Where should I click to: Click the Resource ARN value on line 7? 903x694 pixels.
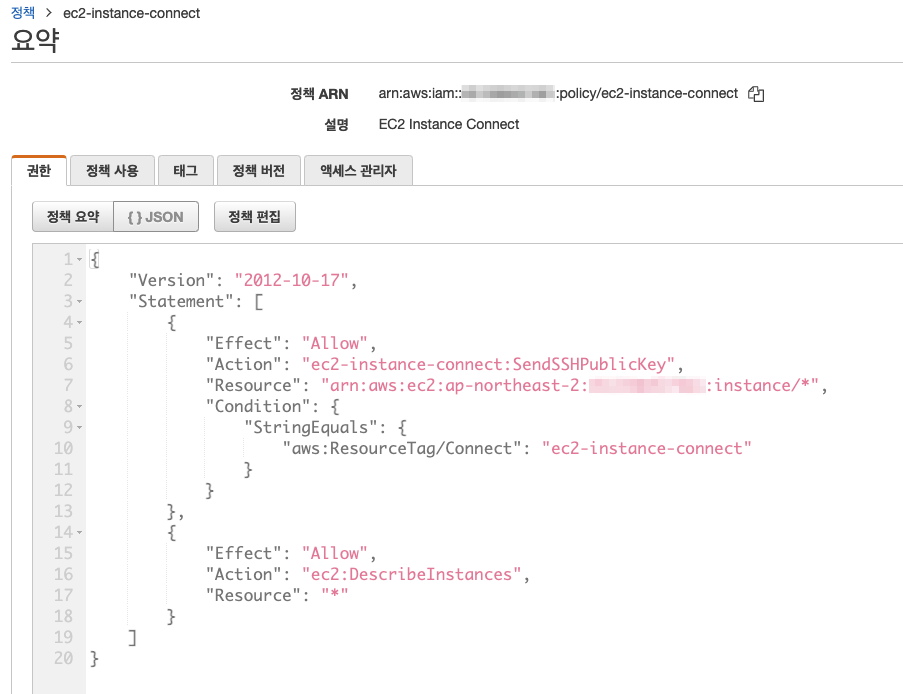[570, 385]
